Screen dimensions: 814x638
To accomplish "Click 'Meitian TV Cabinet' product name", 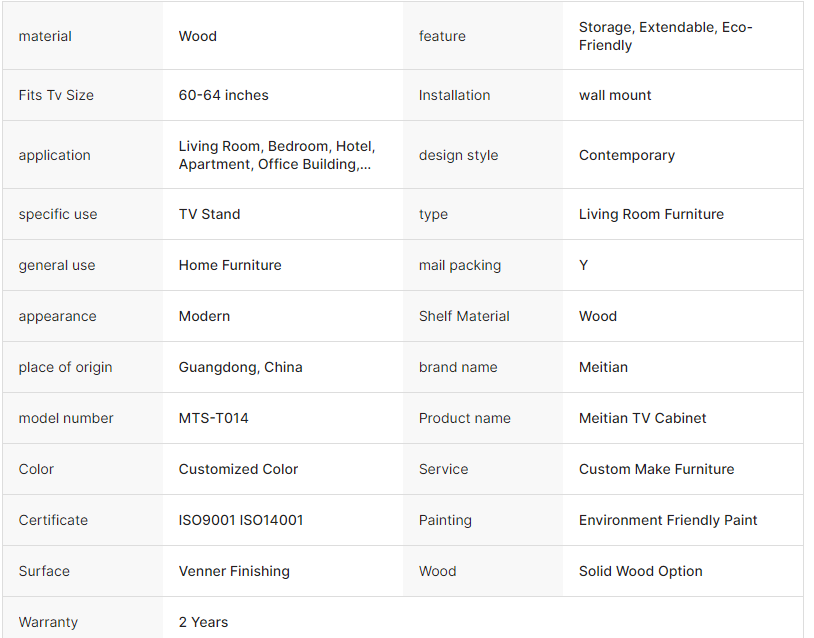I will [x=642, y=418].
